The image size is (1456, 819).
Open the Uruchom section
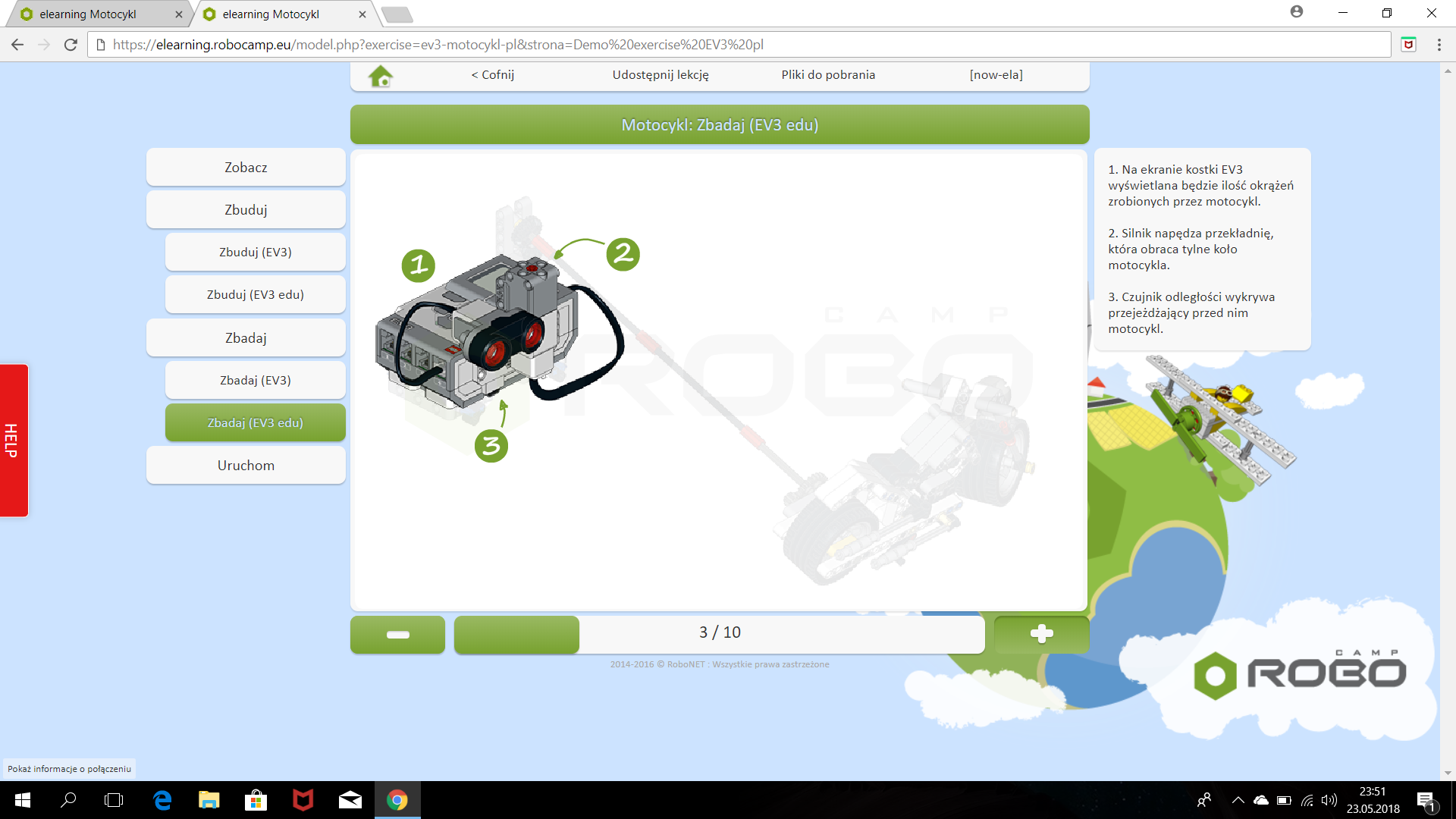[246, 466]
